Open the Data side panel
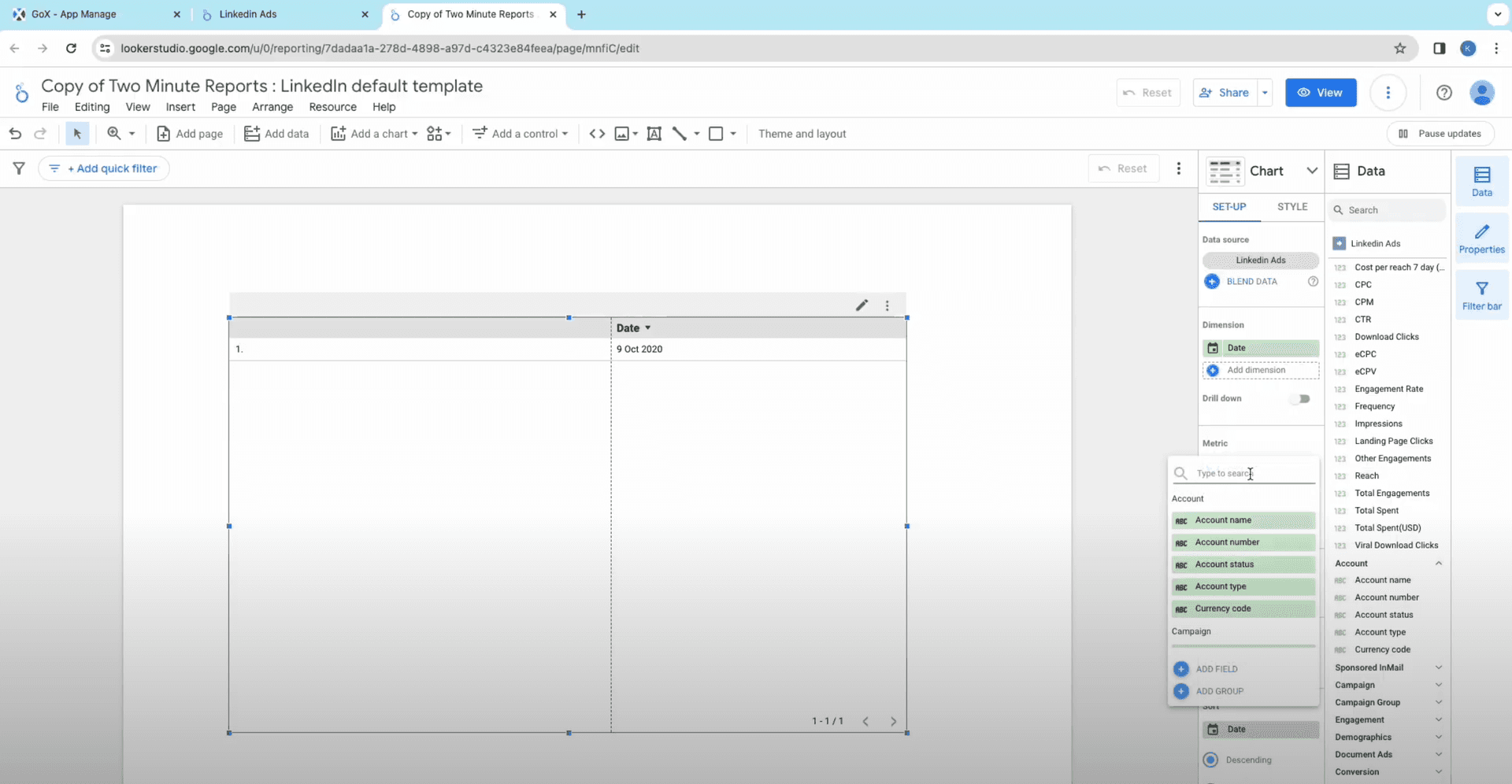Viewport: 1512px width, 784px height. coord(1482,182)
